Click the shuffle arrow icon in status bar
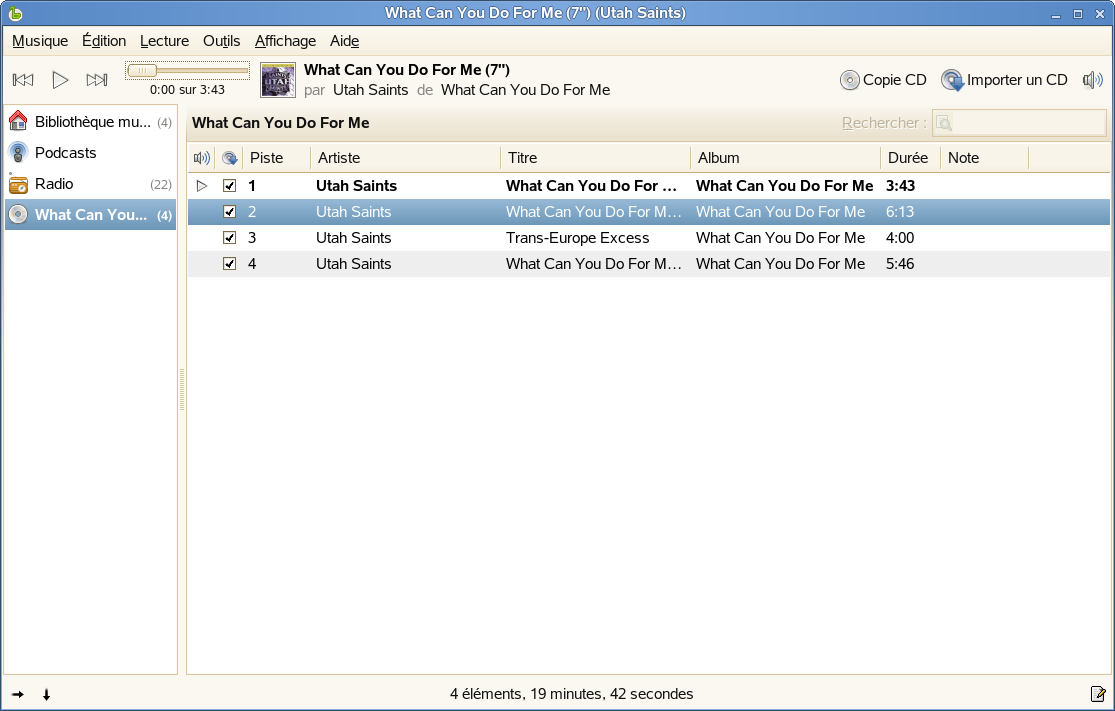 pyautogui.click(x=18, y=695)
